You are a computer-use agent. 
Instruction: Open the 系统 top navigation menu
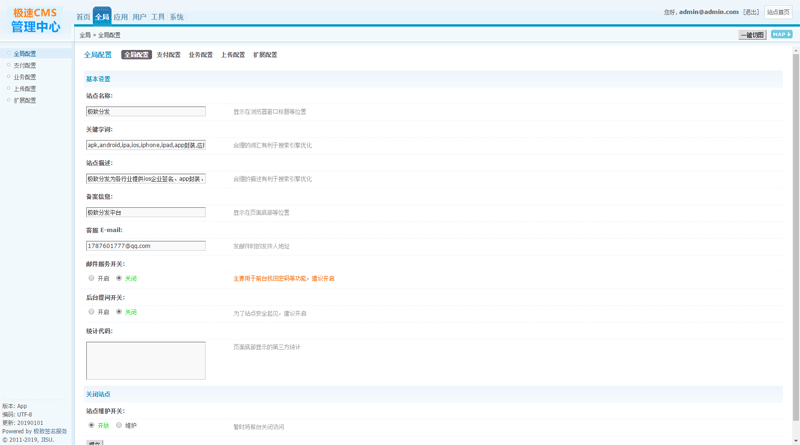(176, 17)
